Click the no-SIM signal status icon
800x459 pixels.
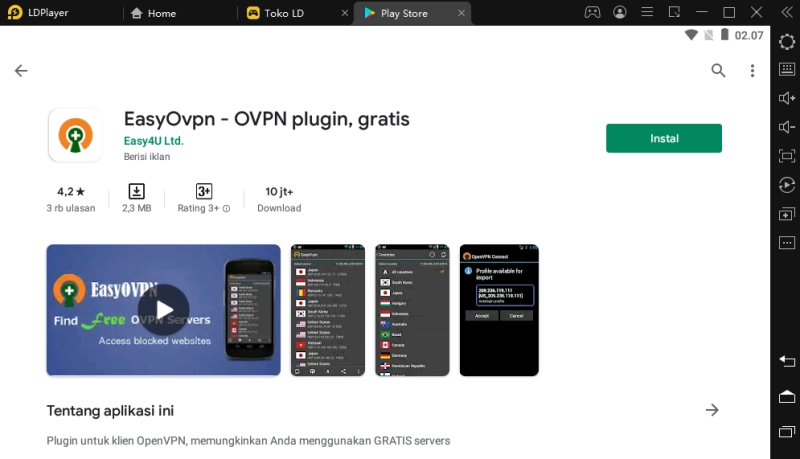(x=708, y=35)
